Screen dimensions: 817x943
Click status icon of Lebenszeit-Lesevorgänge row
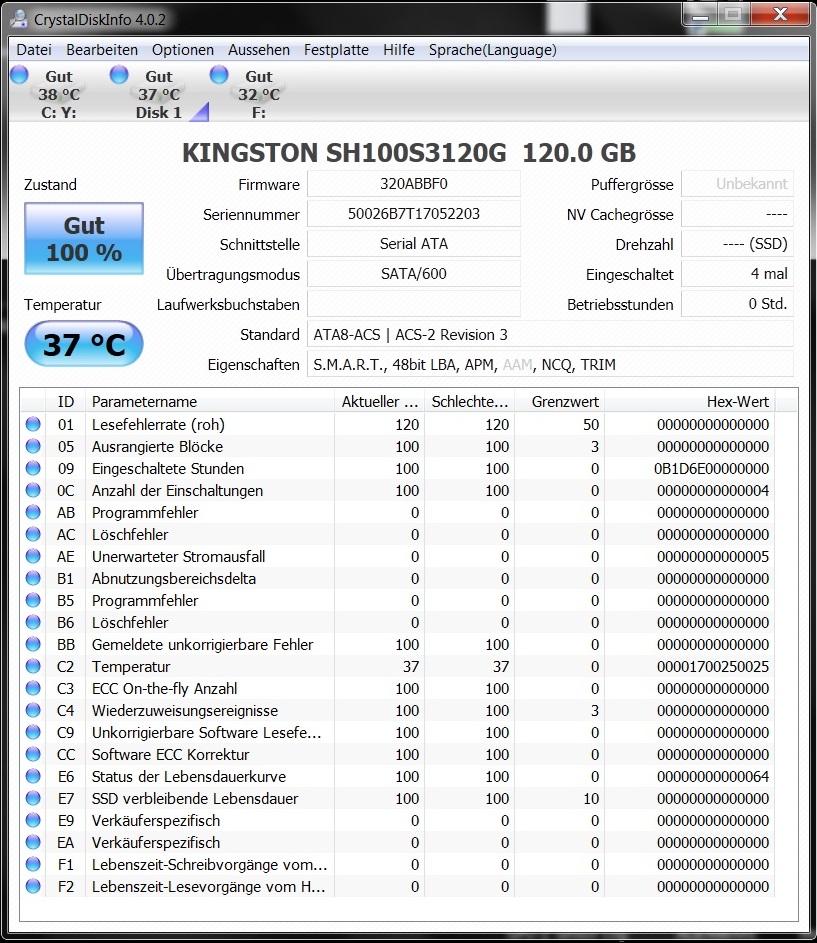tap(33, 886)
